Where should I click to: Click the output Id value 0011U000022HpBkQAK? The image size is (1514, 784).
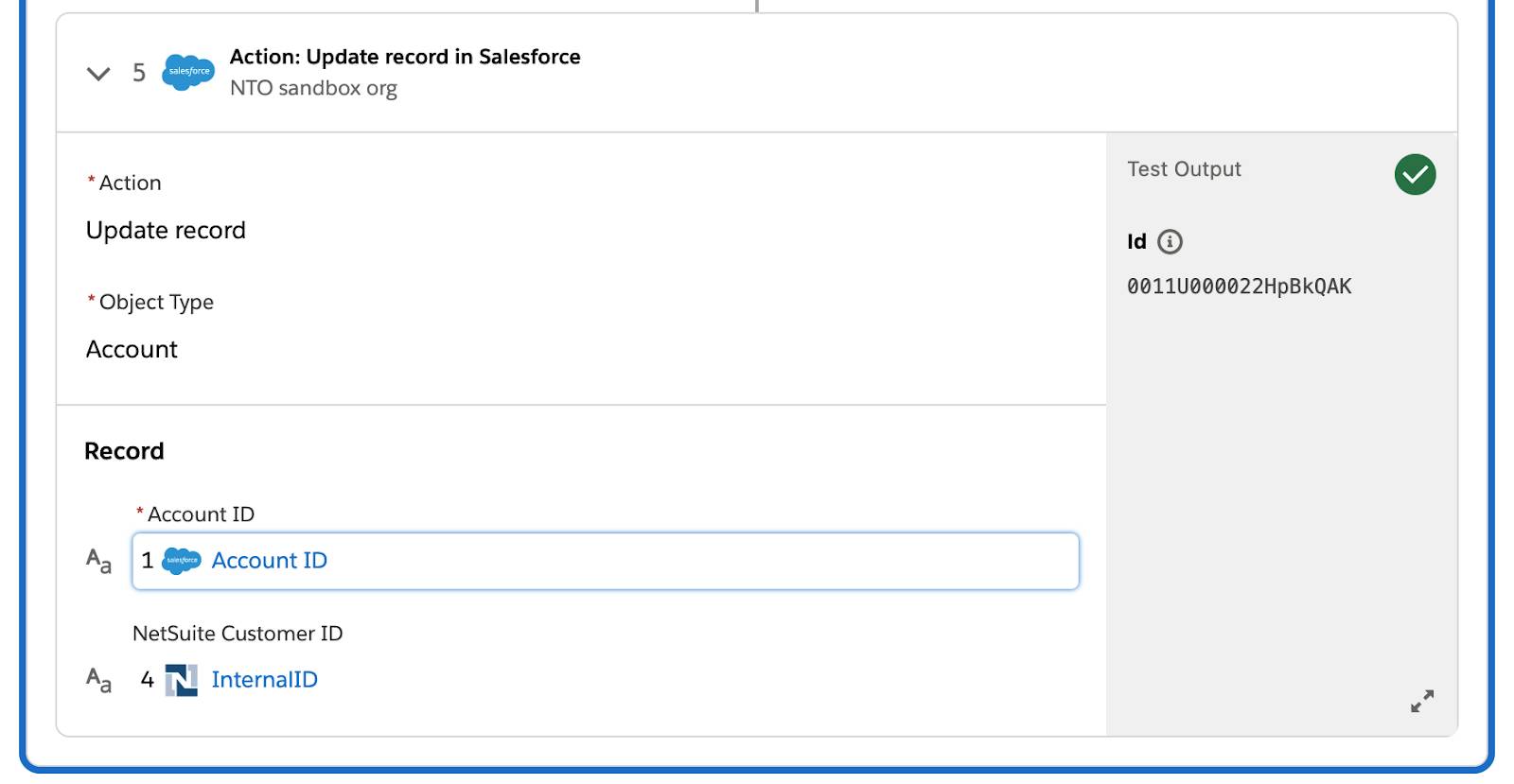pos(1239,287)
